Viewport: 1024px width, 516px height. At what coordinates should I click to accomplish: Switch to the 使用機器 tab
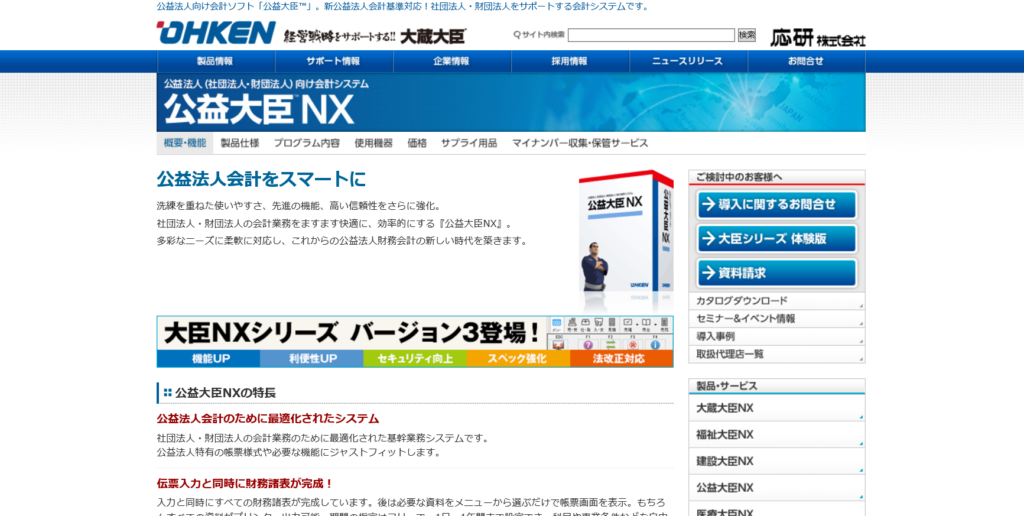[x=374, y=143]
